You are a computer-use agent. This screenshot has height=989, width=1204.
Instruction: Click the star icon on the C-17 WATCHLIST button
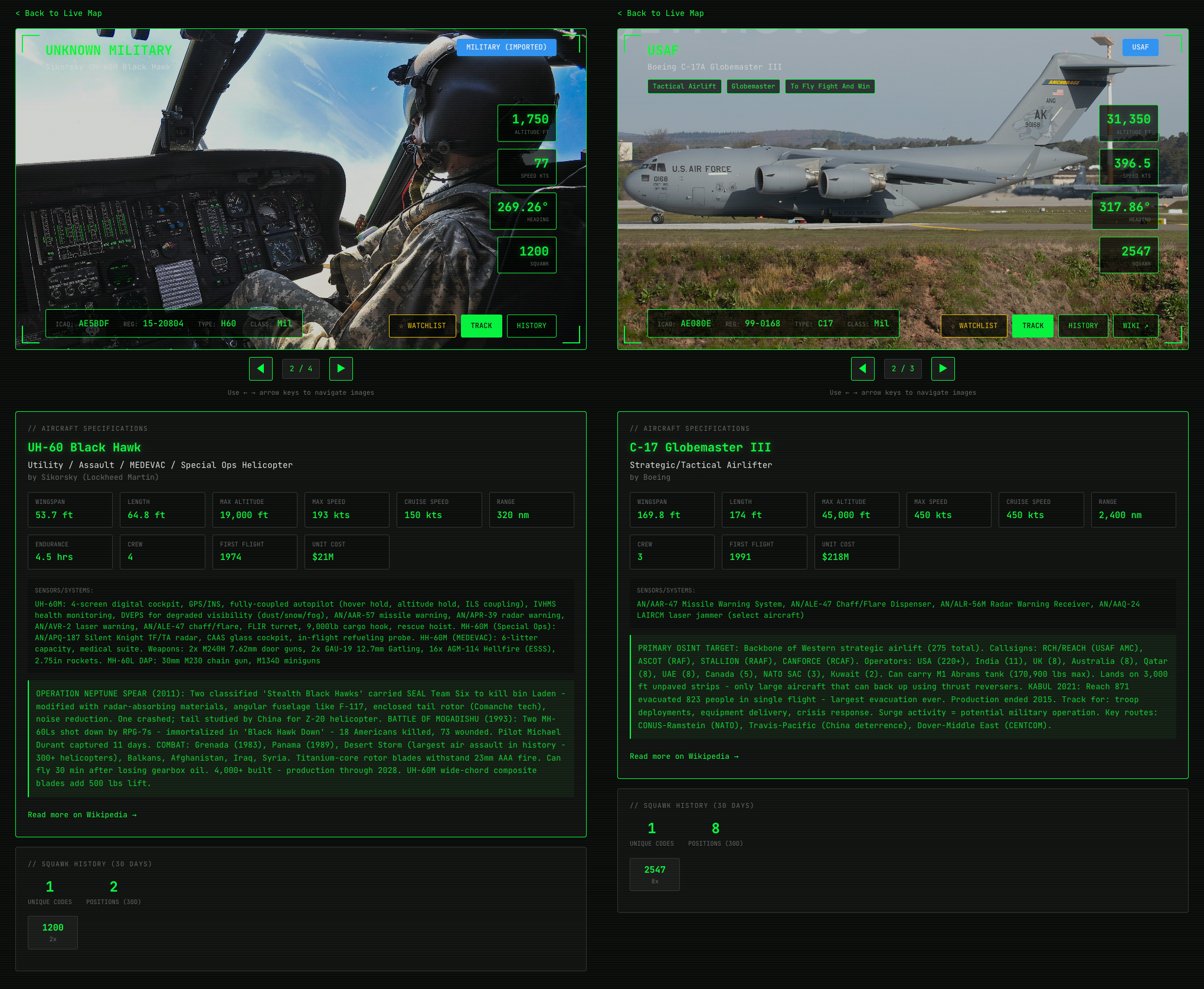pos(953,325)
